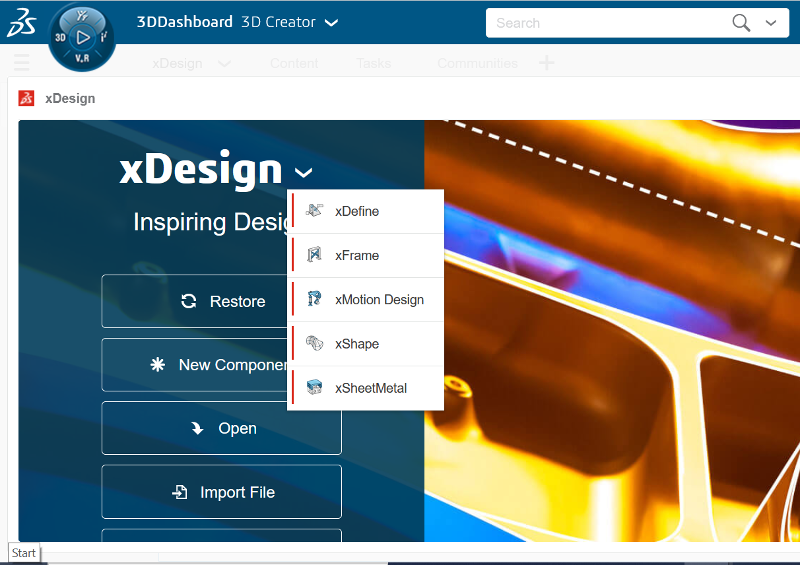
Task: Click the xShape app icon
Action: 314,343
